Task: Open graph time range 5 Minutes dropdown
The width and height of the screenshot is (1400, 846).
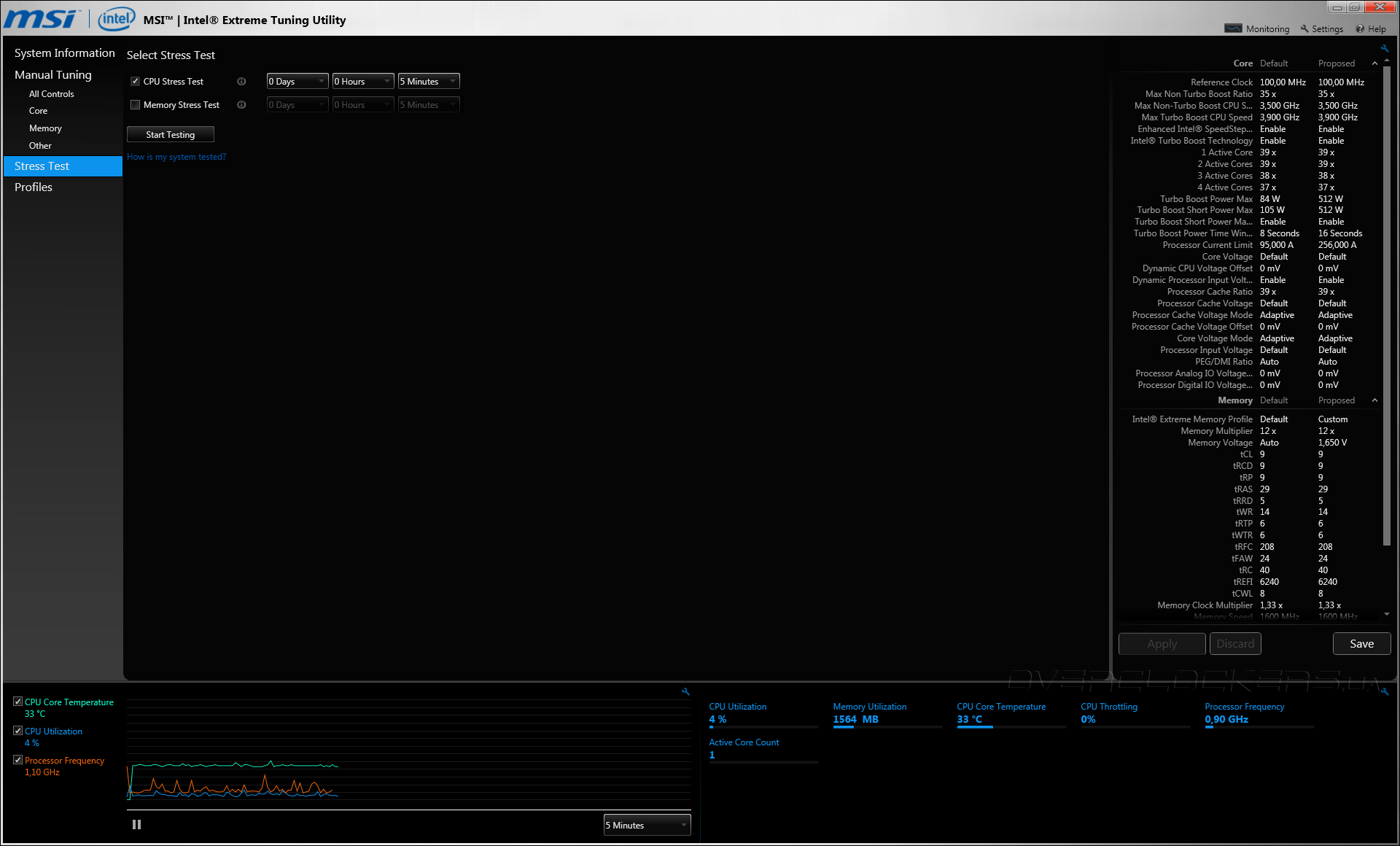Action: [647, 825]
